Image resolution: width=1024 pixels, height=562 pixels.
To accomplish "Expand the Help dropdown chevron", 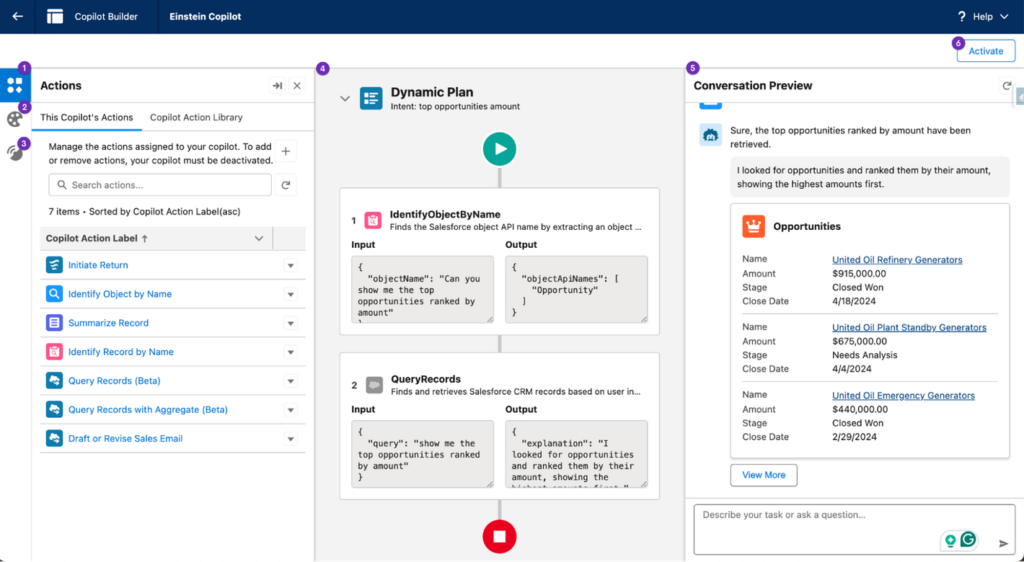I will [1004, 16].
